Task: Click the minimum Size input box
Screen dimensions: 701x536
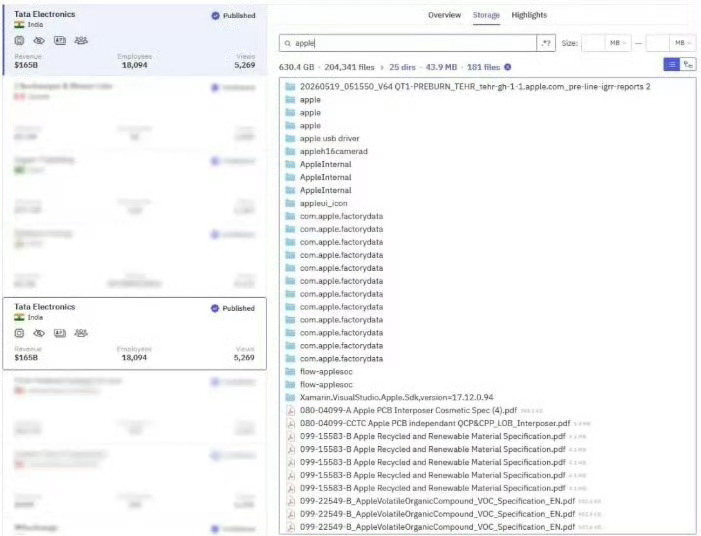Action: pos(593,43)
